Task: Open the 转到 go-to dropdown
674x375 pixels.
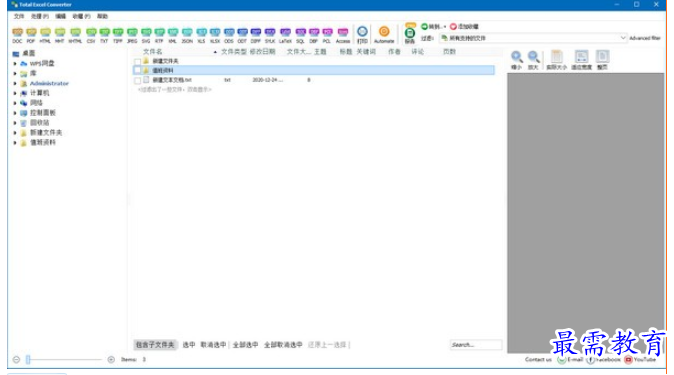Action: (433, 26)
